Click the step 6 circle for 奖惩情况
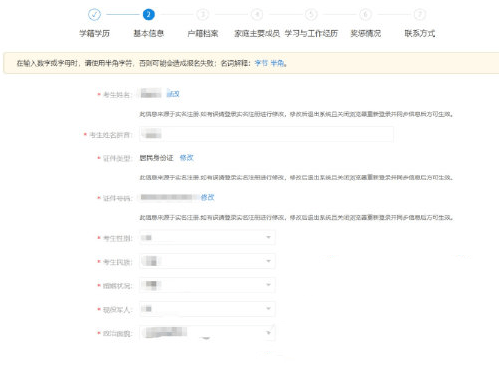 coord(365,14)
